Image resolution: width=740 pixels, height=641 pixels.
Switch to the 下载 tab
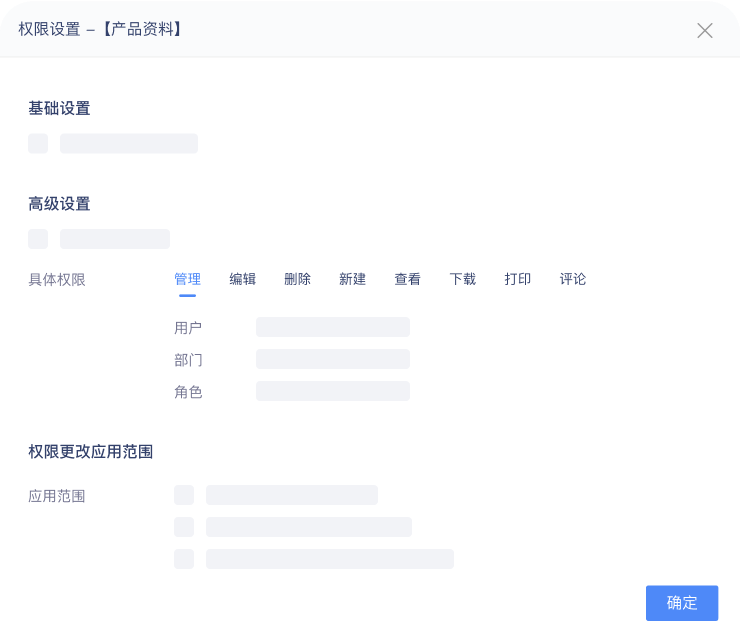click(462, 279)
